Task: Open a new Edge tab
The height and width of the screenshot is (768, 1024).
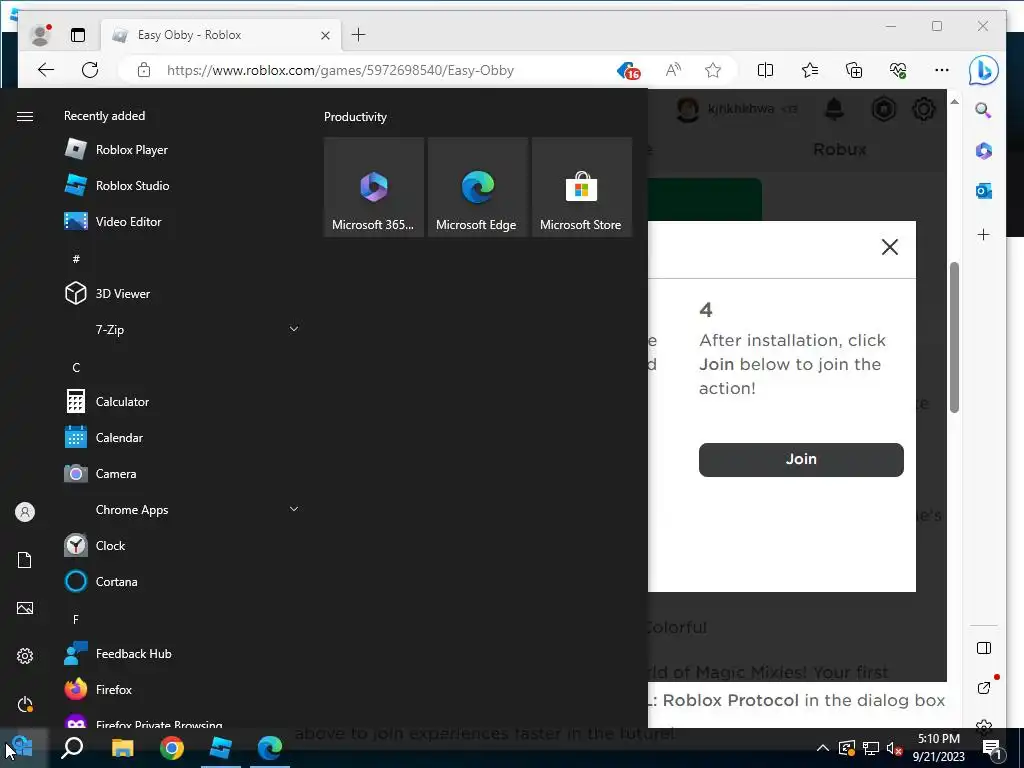Action: coord(359,35)
